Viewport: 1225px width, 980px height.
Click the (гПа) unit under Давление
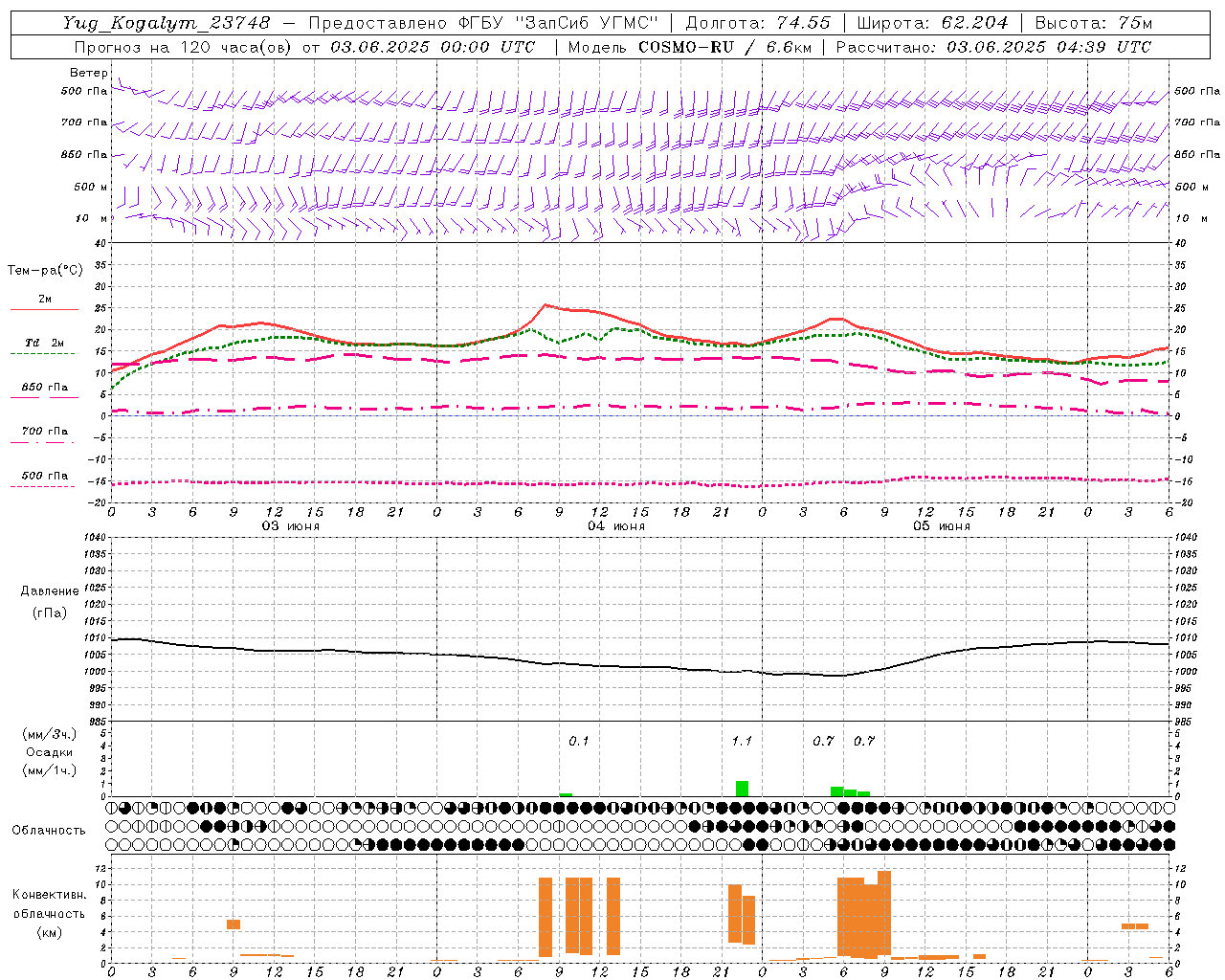(50, 612)
